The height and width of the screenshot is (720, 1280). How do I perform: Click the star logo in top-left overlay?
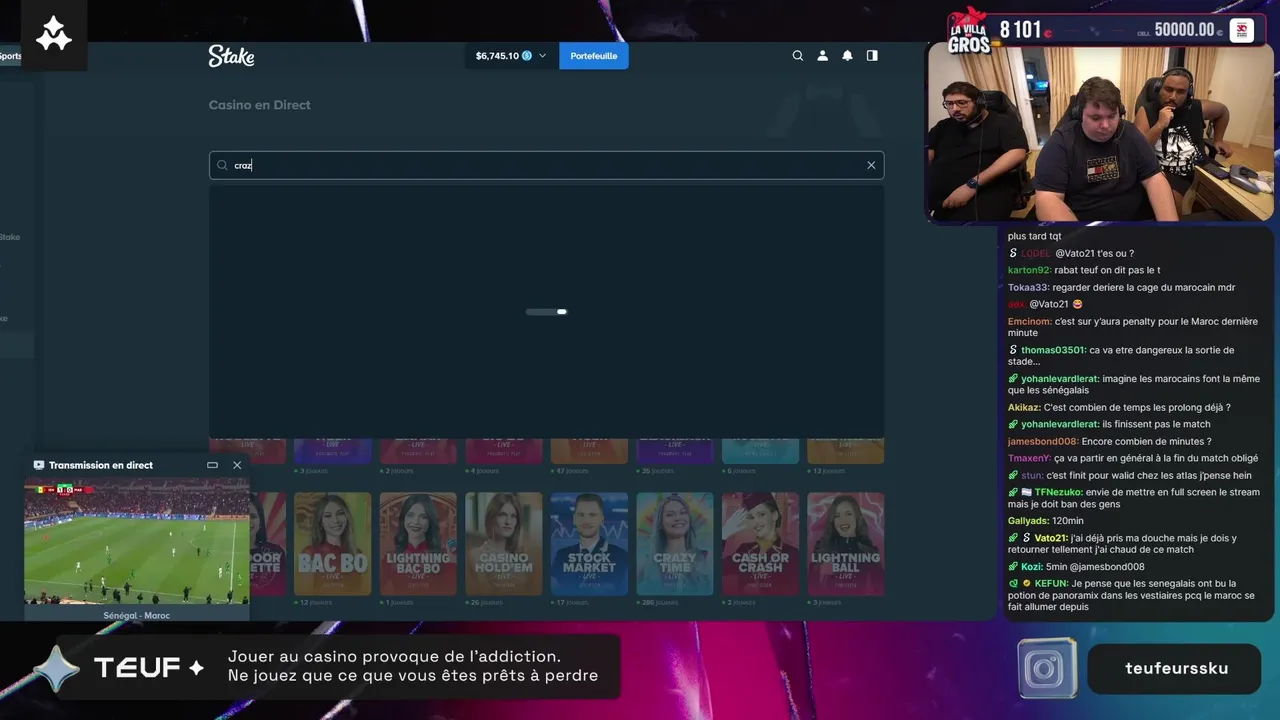point(54,35)
